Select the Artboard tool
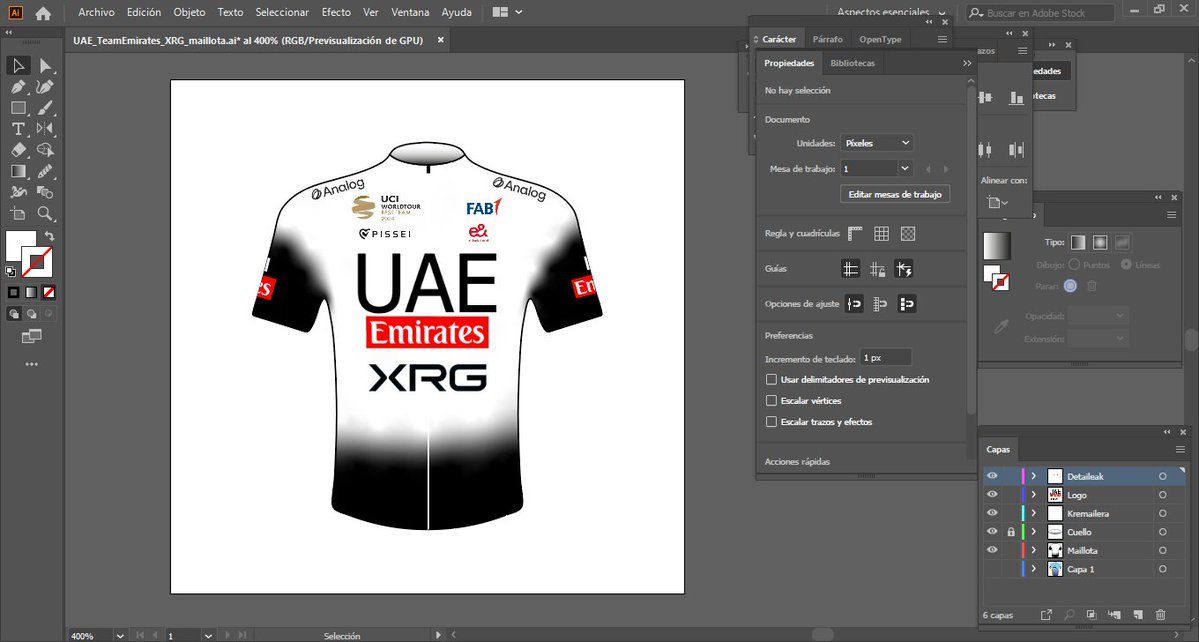Image resolution: width=1199 pixels, height=642 pixels. click(18, 213)
